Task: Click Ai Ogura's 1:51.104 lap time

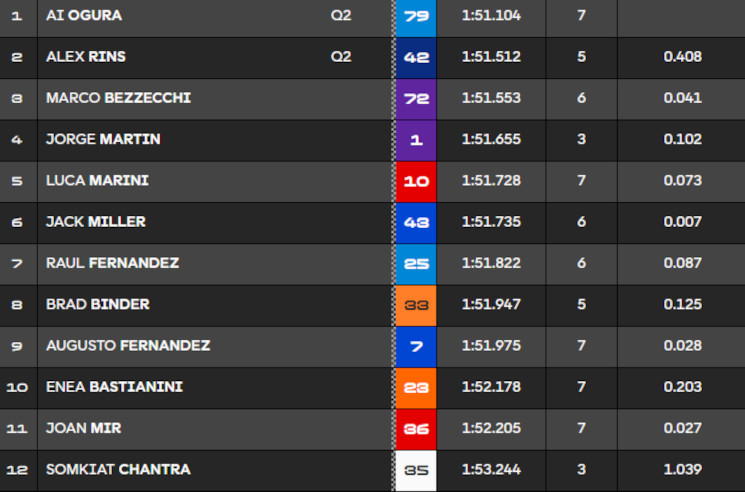Action: (x=491, y=16)
